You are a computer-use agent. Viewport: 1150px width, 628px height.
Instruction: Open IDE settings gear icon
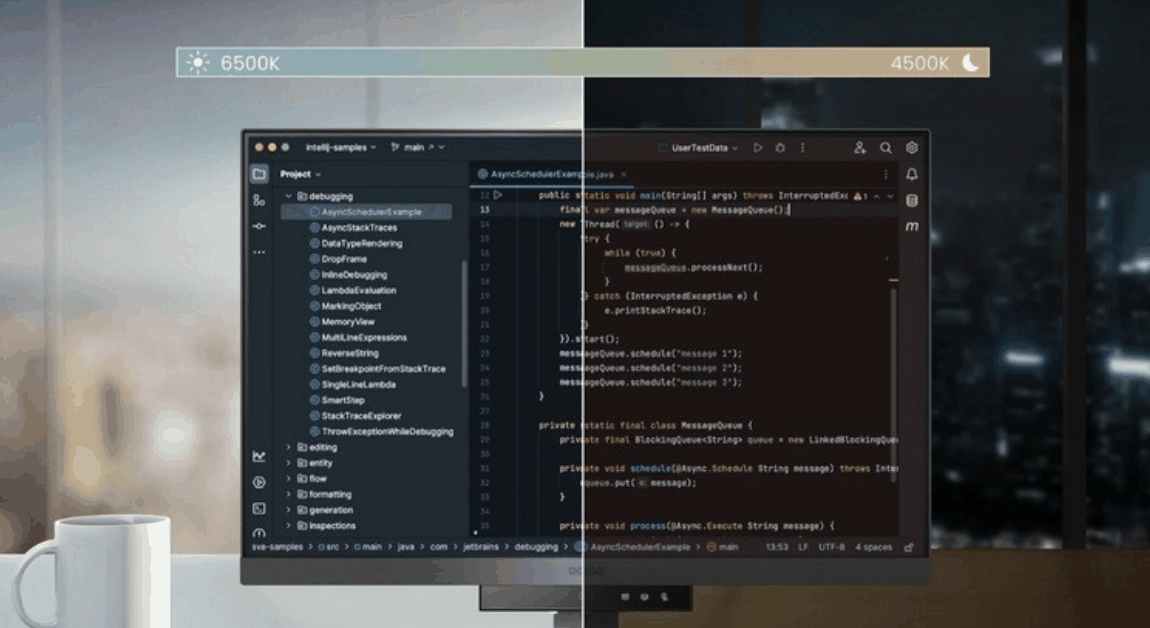tap(912, 148)
